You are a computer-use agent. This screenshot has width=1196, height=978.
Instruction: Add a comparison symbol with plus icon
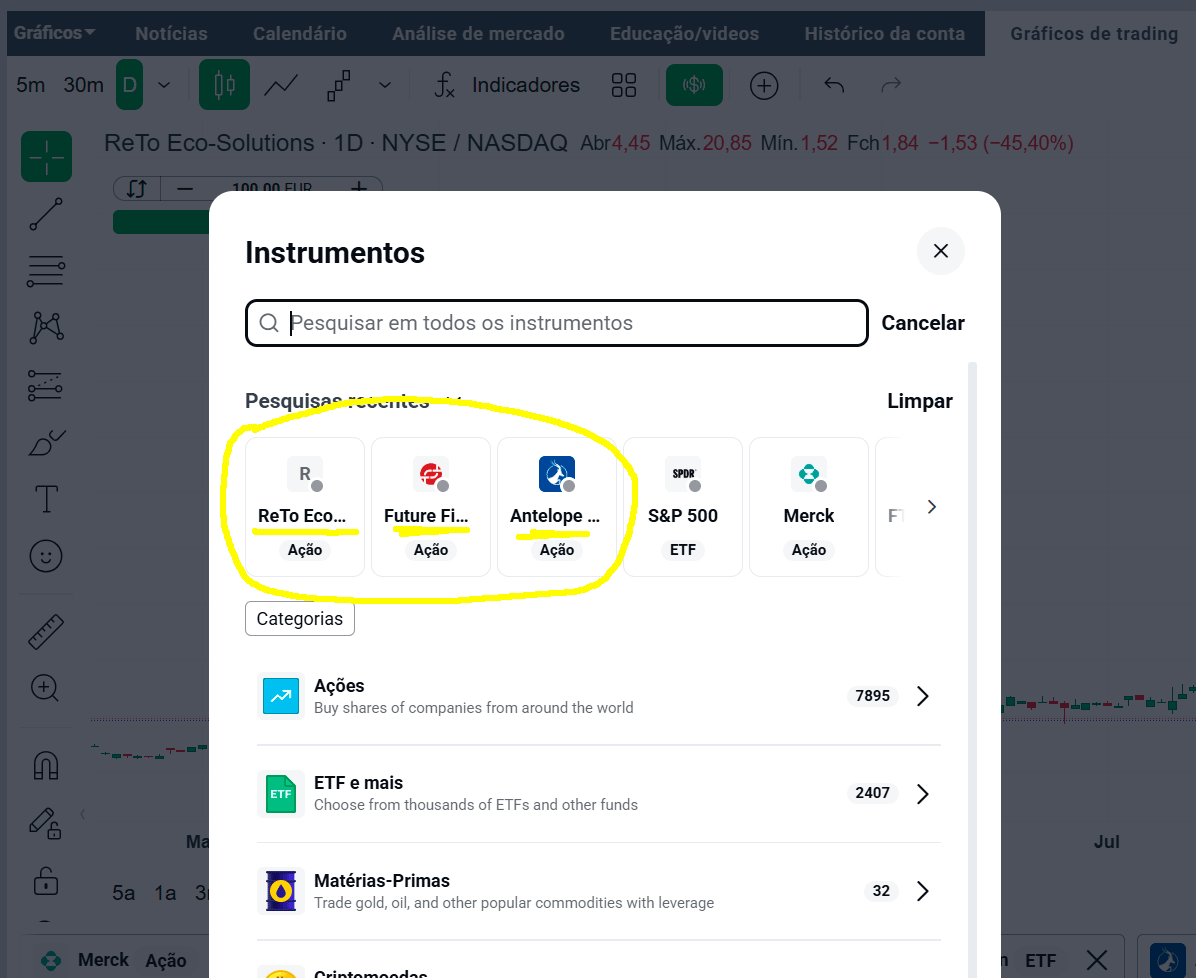click(764, 85)
